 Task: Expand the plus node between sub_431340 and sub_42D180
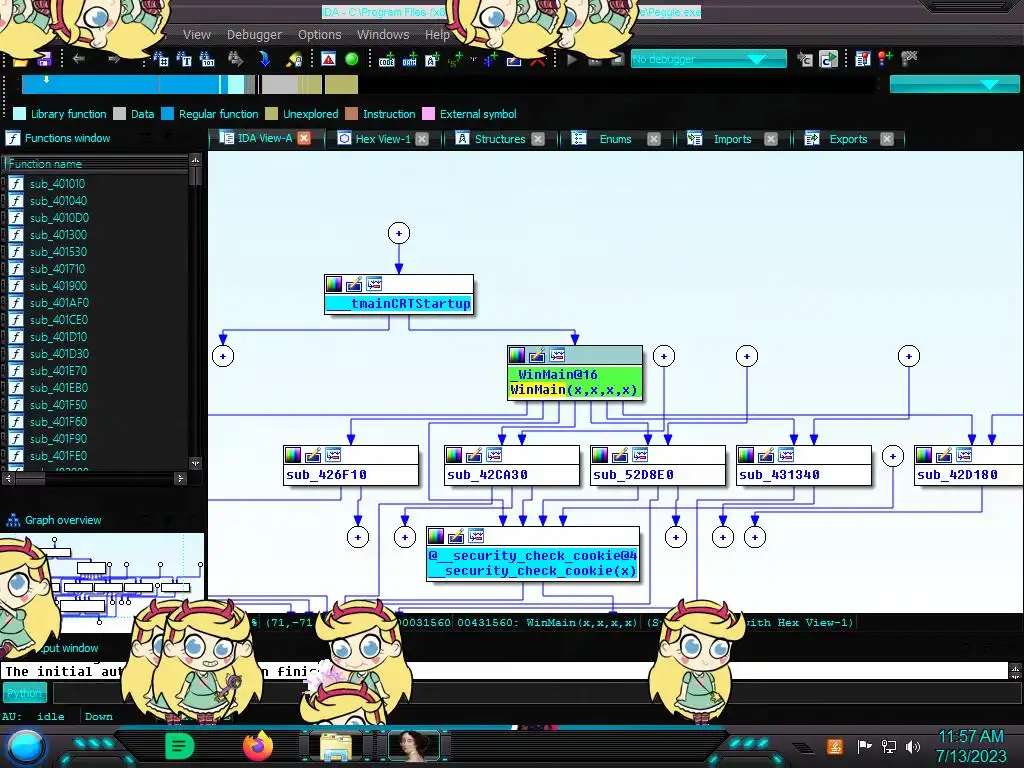click(893, 456)
